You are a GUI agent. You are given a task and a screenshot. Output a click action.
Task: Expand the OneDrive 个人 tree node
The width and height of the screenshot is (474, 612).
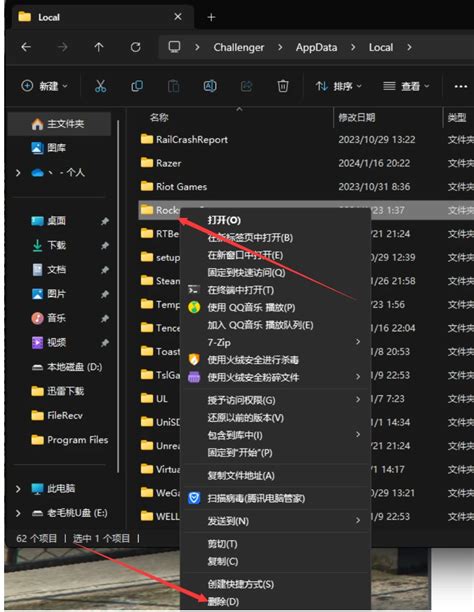tap(18, 173)
